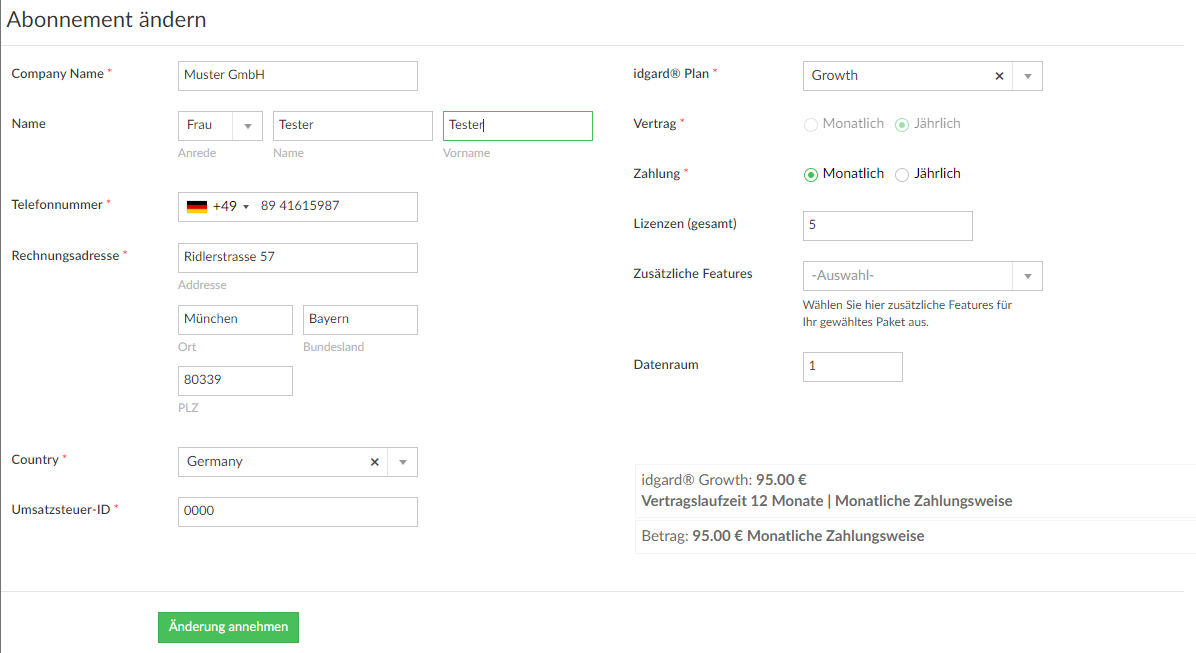
Task: Click the Rechnungsadresse street field
Action: click(x=297, y=258)
